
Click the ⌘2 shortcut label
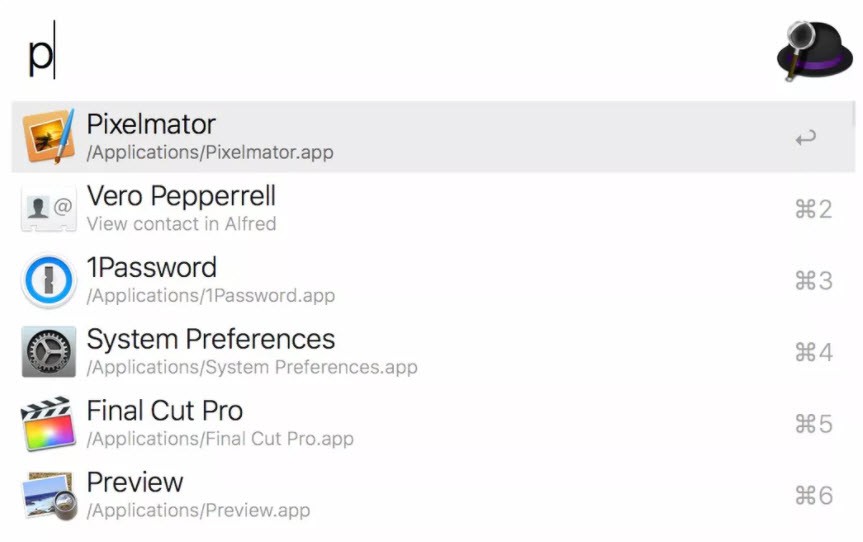[x=813, y=209]
